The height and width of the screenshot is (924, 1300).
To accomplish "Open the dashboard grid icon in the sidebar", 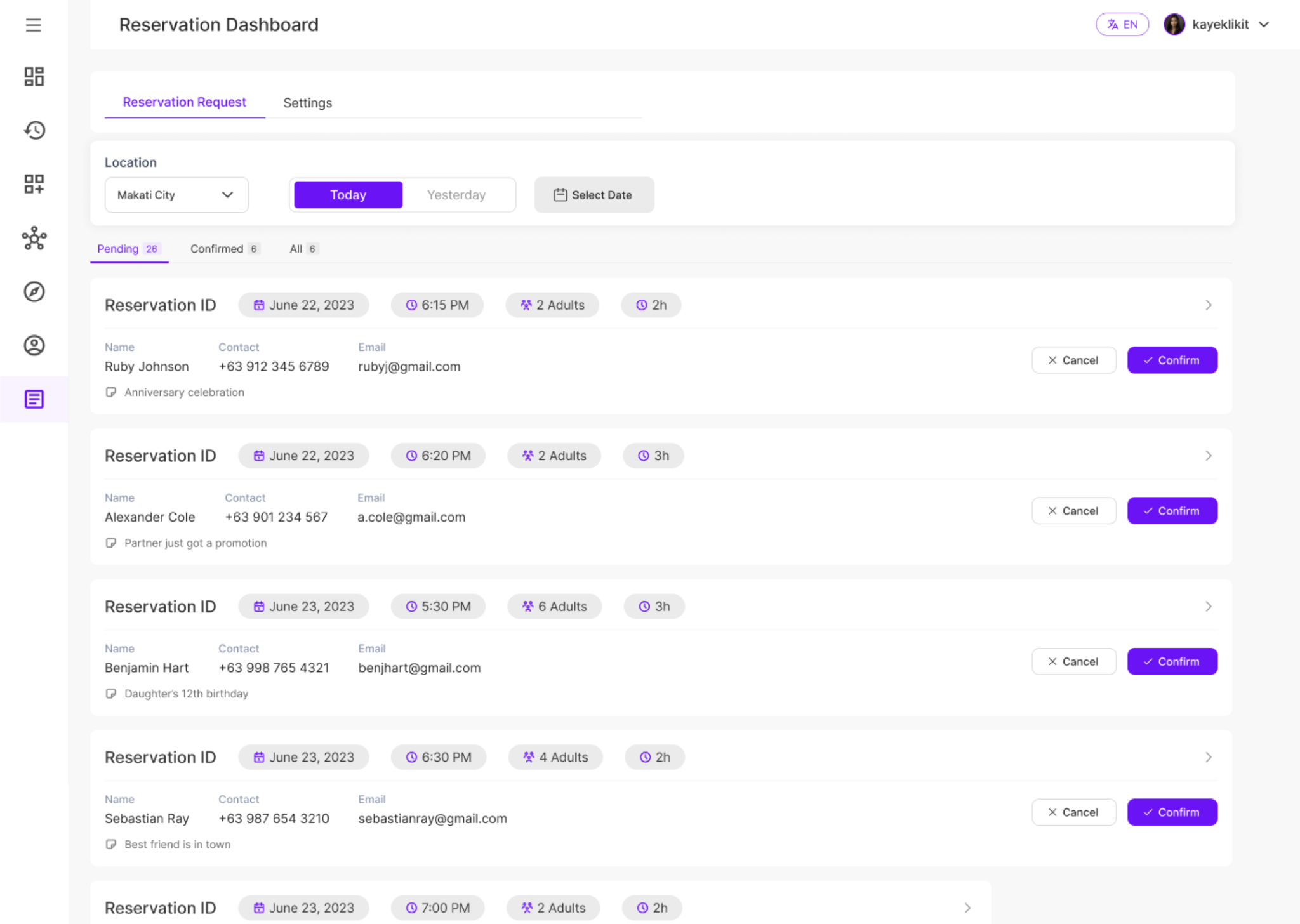I will (34, 77).
